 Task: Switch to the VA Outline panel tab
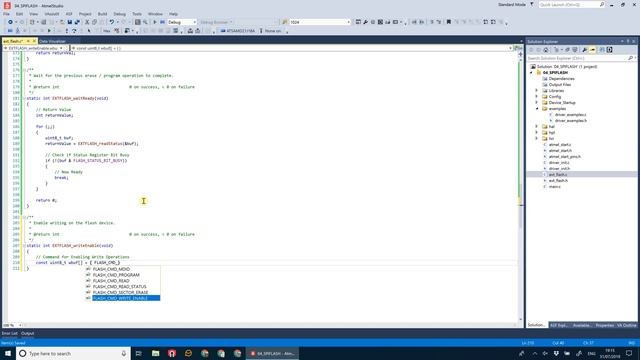pos(627,325)
